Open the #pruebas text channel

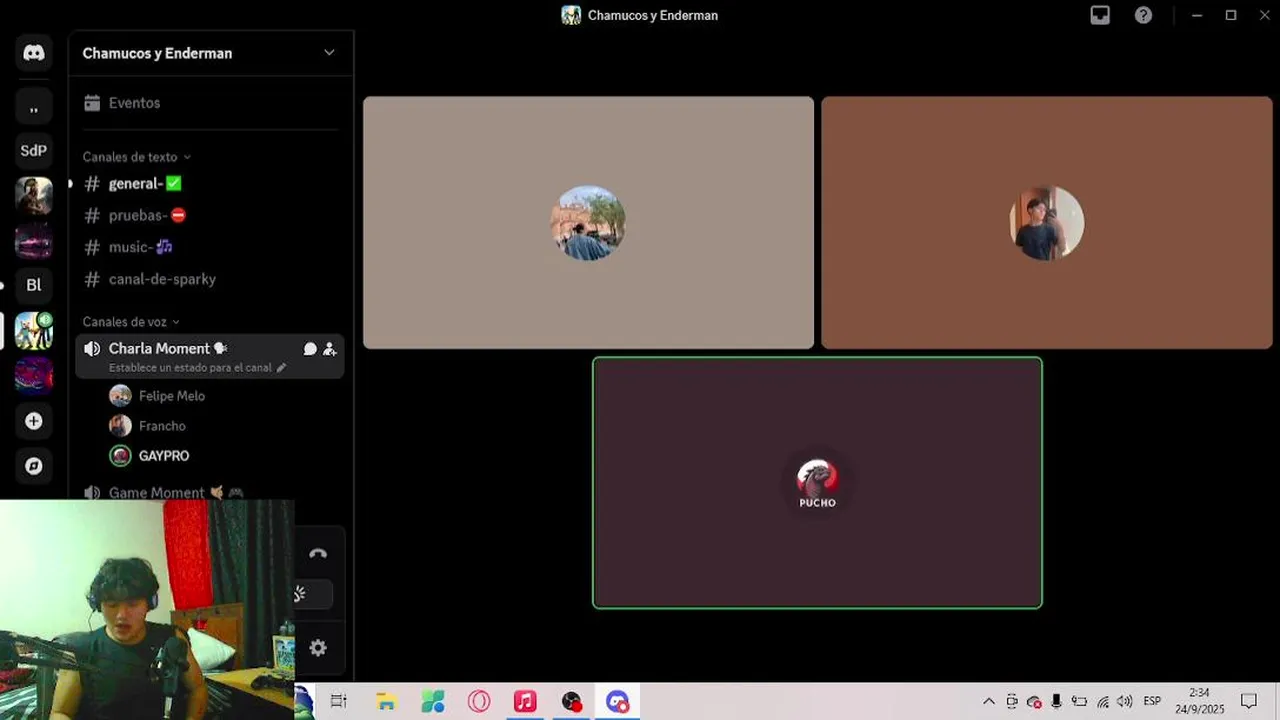coord(210,215)
